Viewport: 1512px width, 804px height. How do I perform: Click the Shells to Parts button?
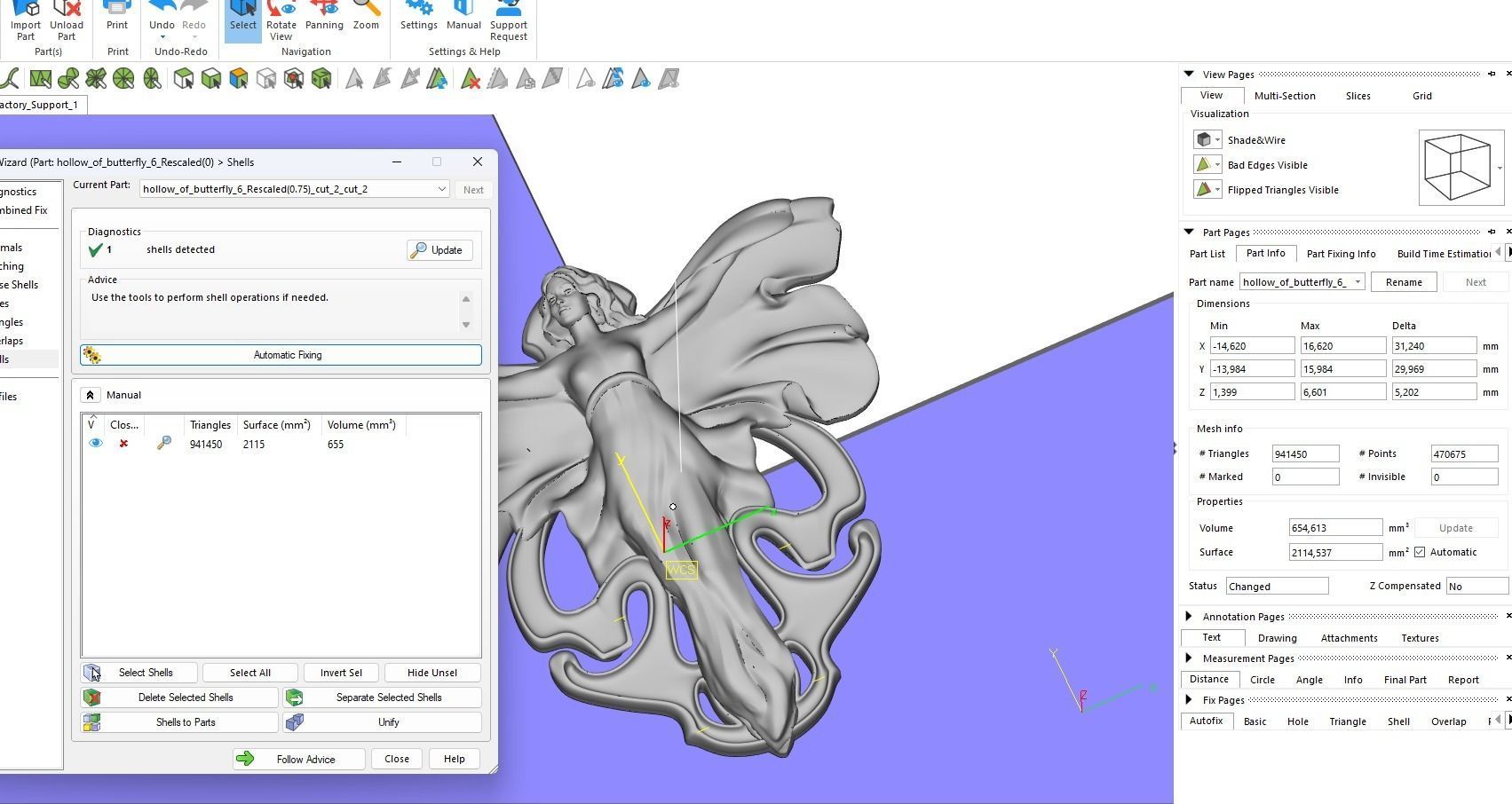[180, 722]
